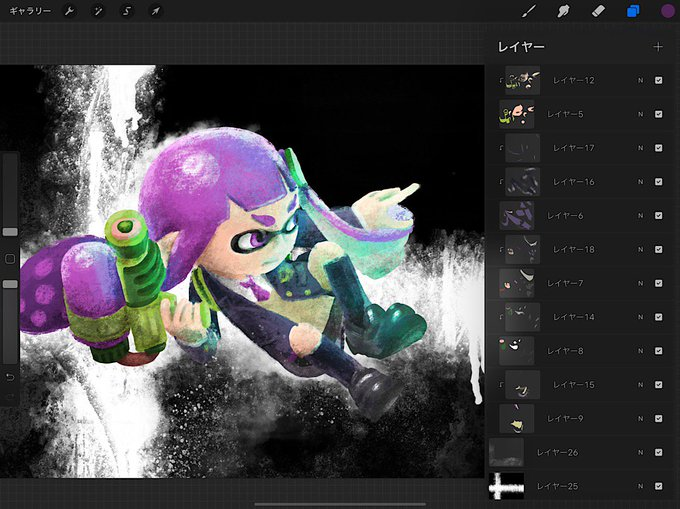Select the レイヤー12 thumbnail
Screen dimensions: 680x509
(x=523, y=80)
